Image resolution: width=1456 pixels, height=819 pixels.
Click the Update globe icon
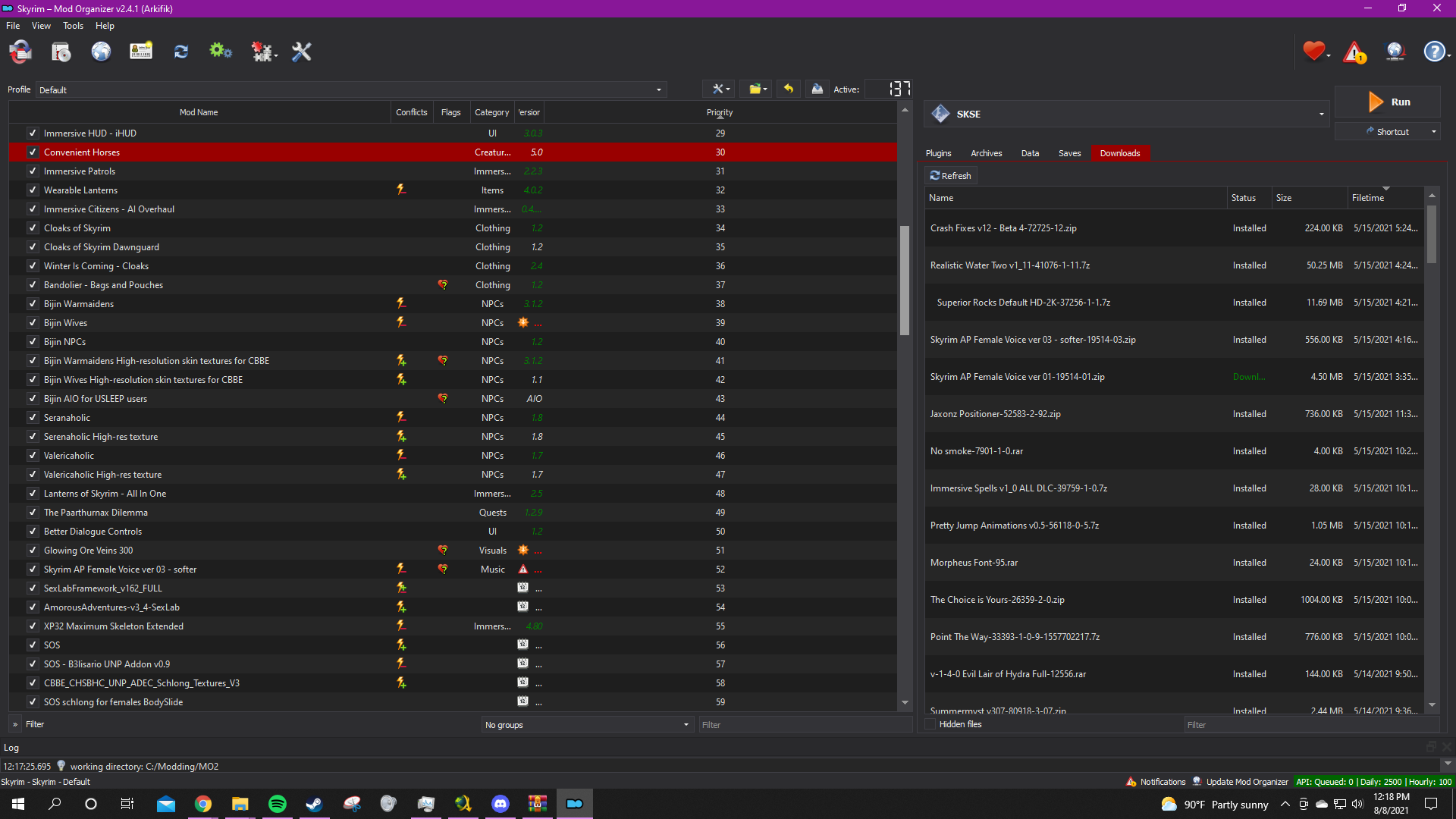(x=1395, y=52)
